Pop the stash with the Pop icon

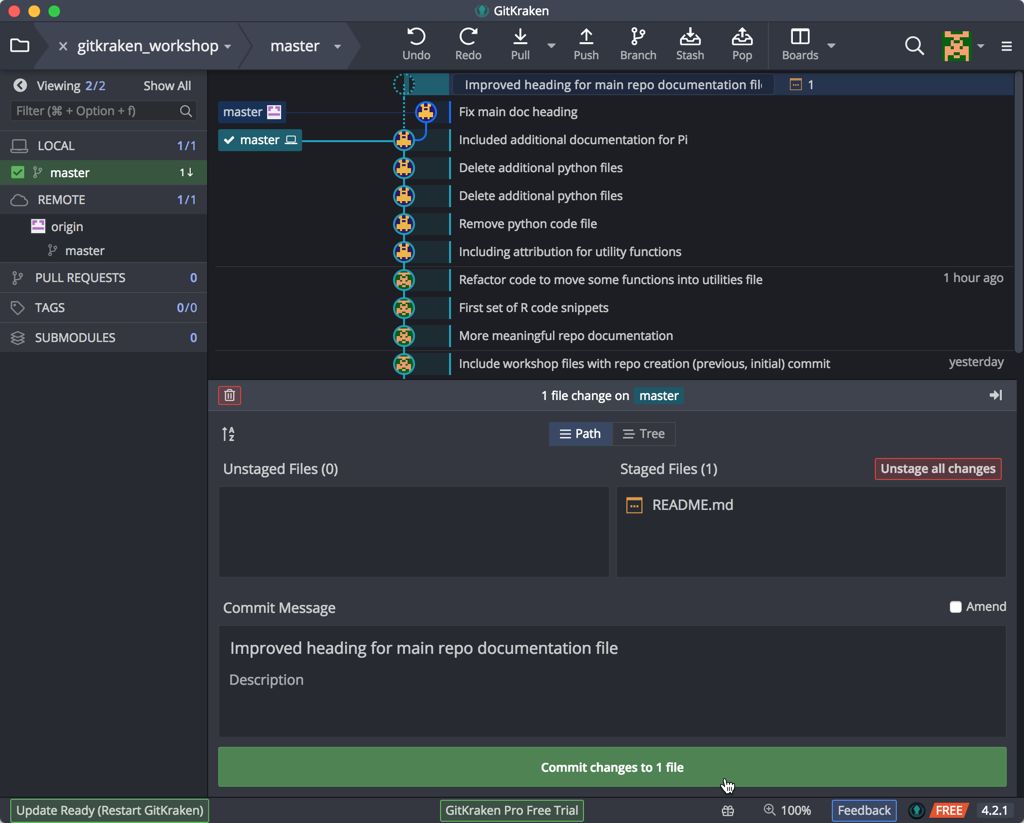[742, 37]
